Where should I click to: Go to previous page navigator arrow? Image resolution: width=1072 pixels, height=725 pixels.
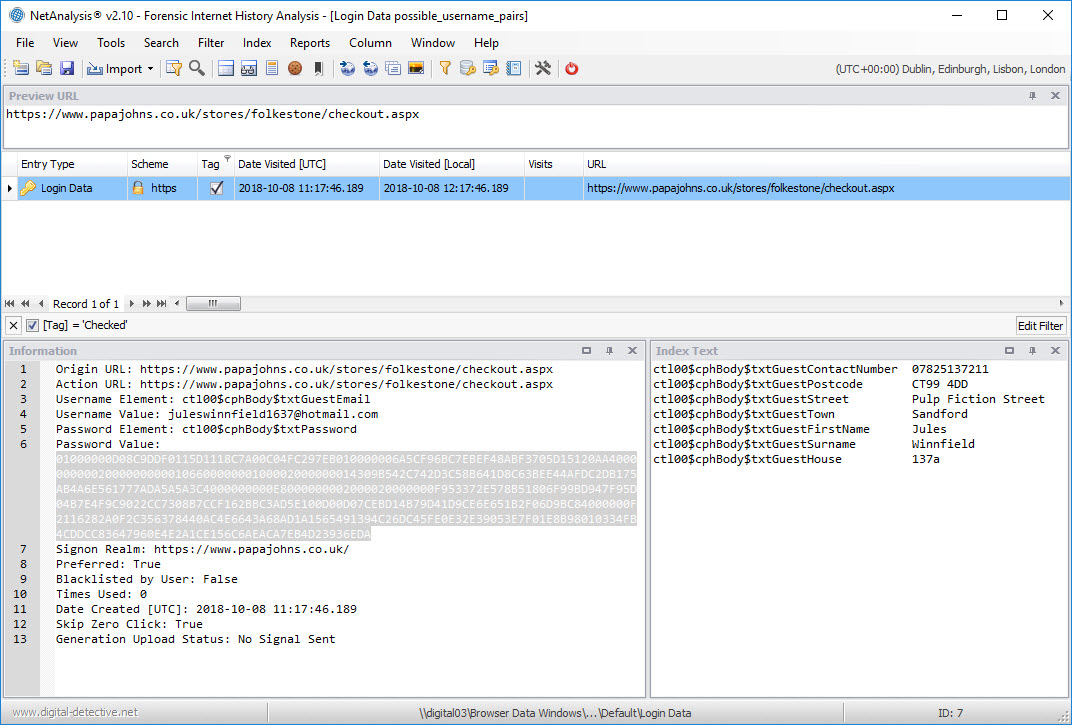[25, 304]
